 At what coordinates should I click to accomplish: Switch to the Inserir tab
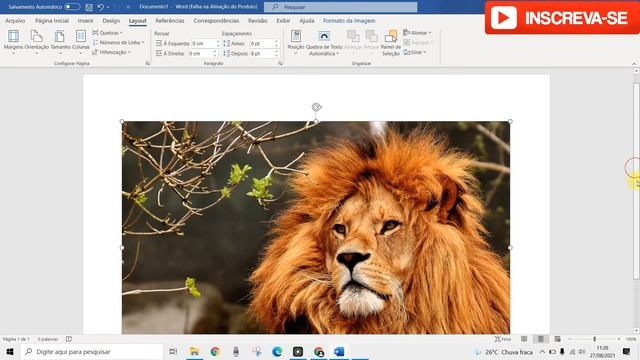tap(85, 20)
